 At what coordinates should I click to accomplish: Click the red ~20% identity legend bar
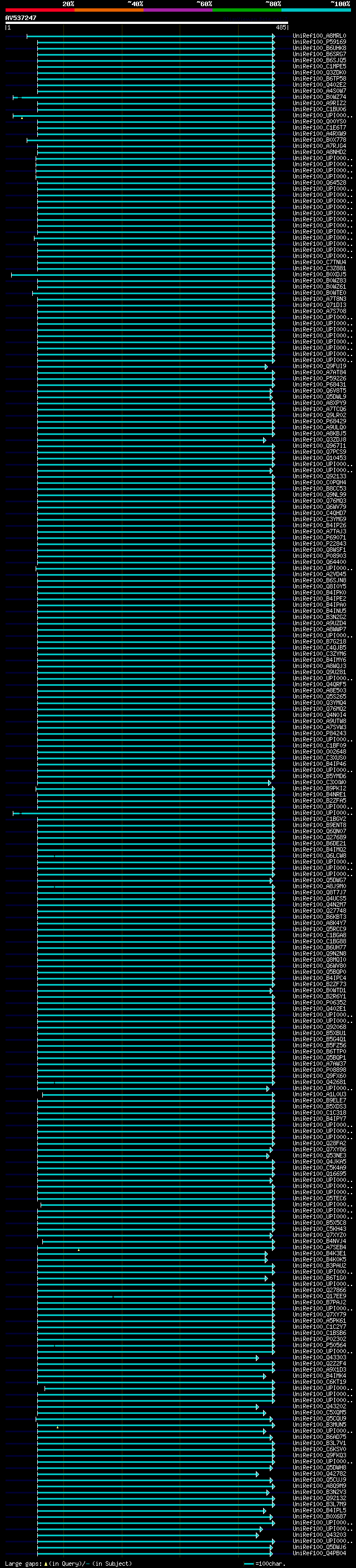tap(39, 10)
